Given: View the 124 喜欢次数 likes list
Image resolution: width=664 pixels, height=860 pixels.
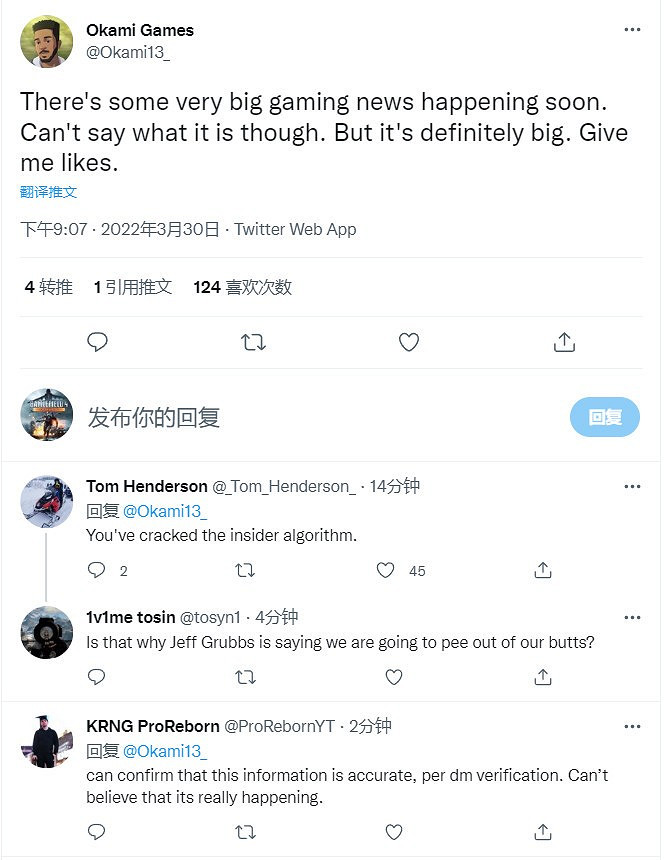Looking at the screenshot, I should point(242,287).
